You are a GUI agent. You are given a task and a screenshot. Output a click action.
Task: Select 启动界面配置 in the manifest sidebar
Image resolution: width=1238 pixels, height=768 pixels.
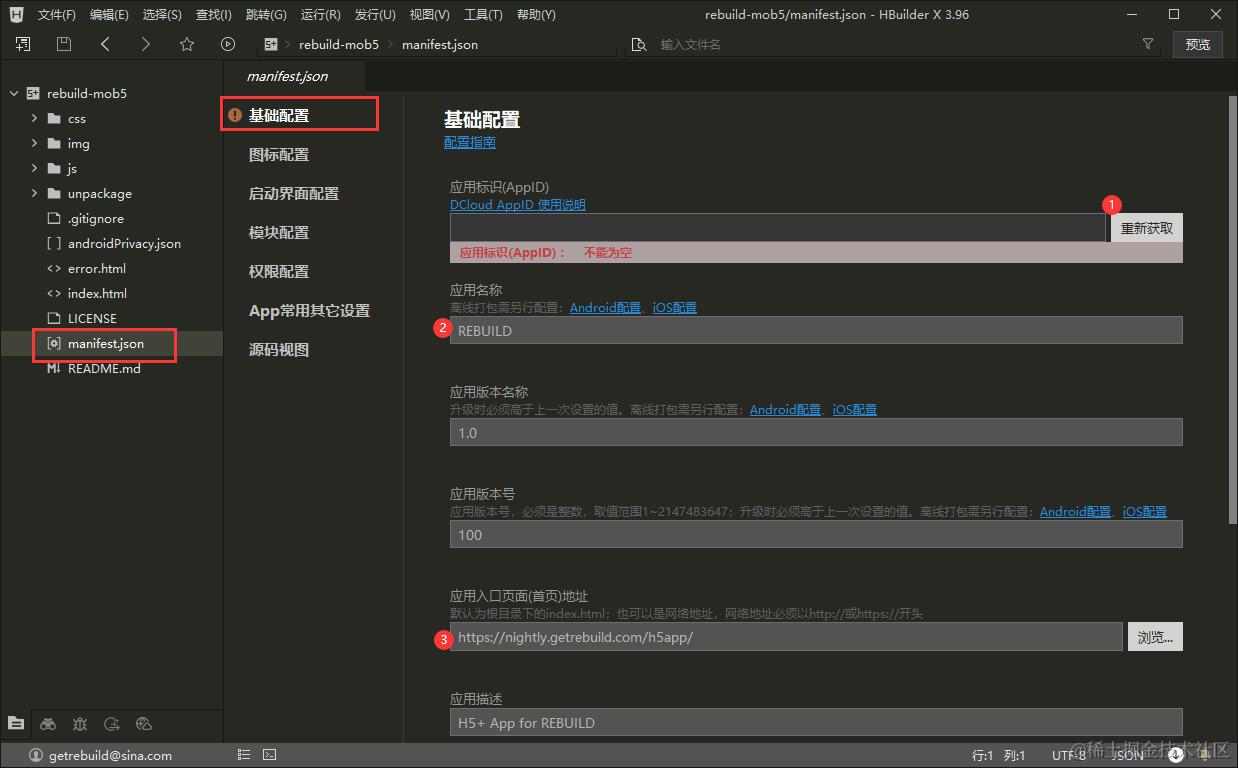coord(294,194)
